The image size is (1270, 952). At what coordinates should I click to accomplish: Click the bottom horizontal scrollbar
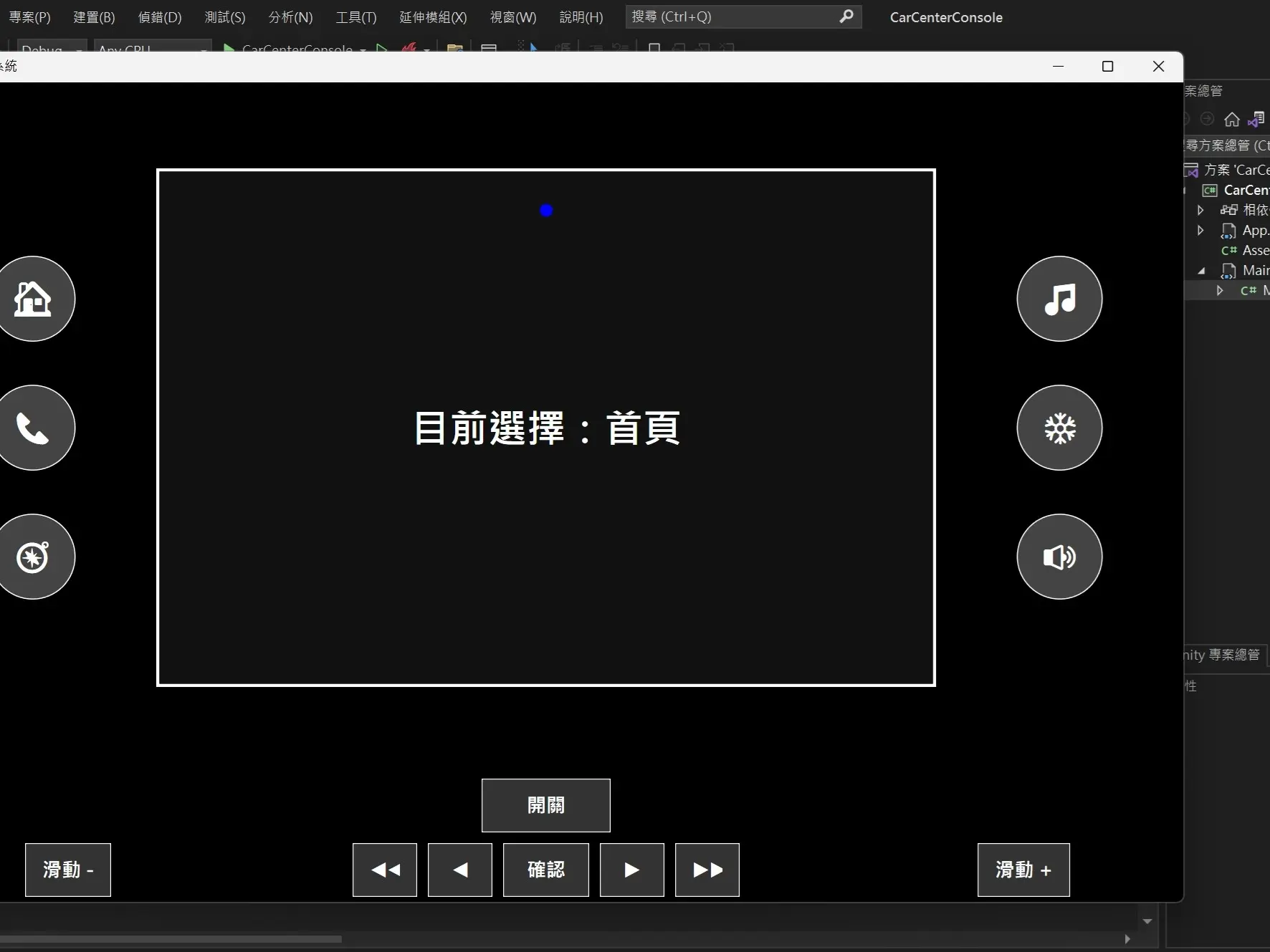coord(172,940)
